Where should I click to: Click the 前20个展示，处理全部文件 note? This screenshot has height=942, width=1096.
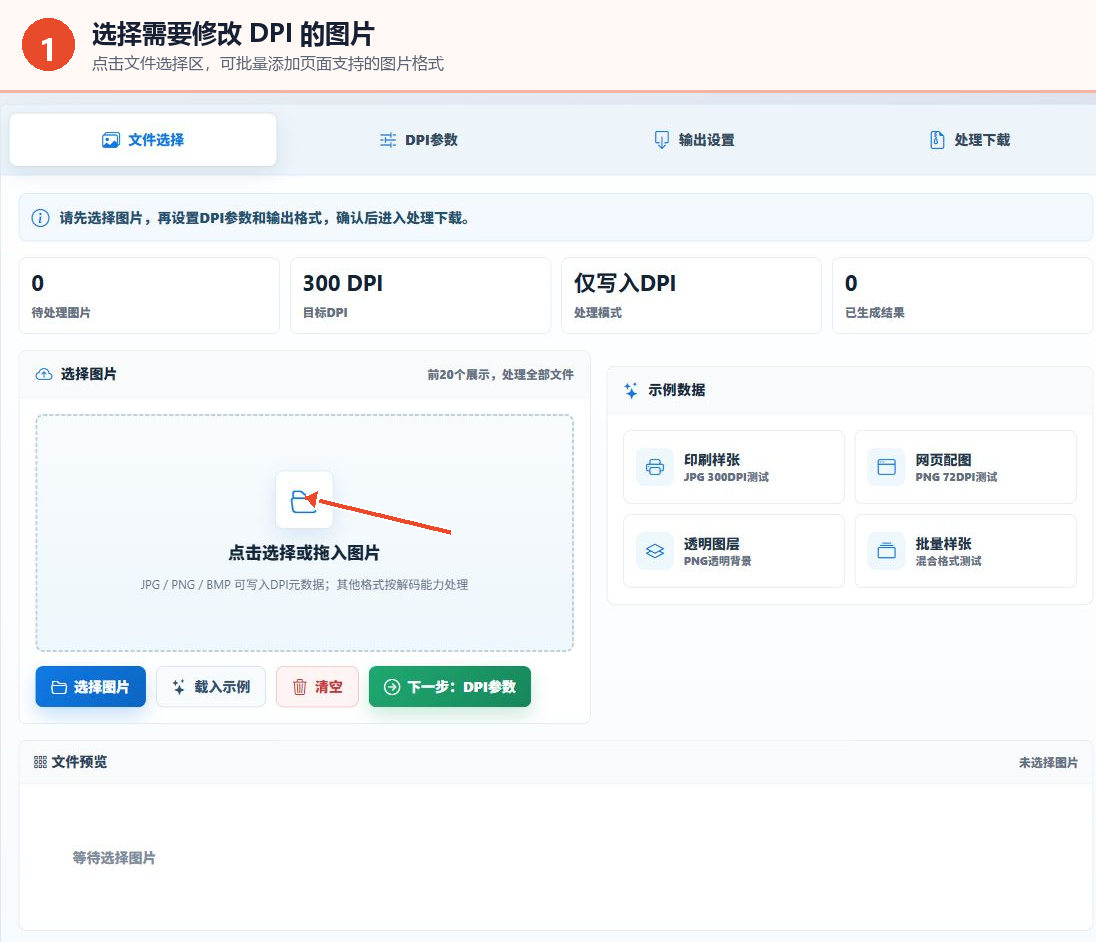click(x=500, y=375)
